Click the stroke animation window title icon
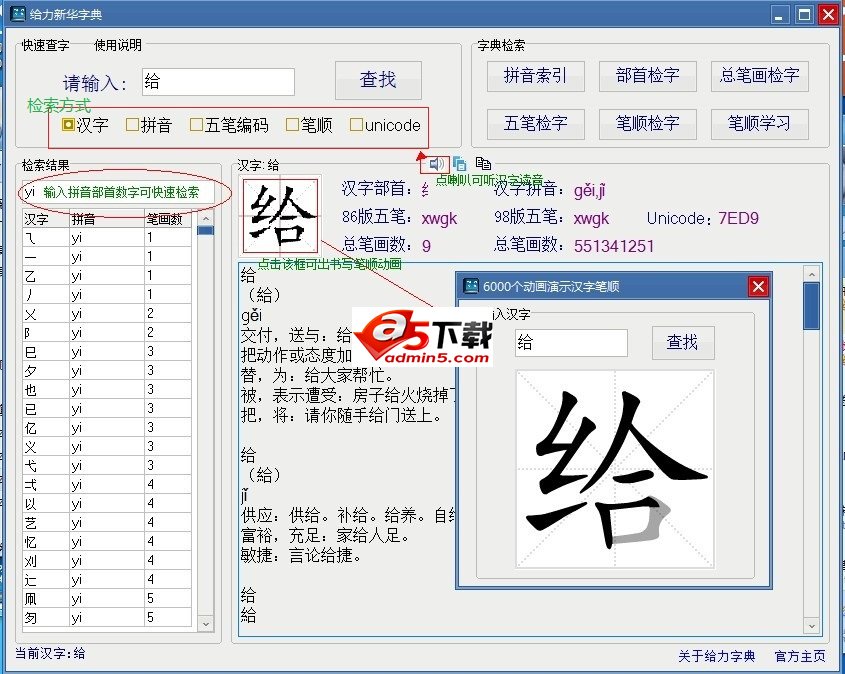 [470, 286]
